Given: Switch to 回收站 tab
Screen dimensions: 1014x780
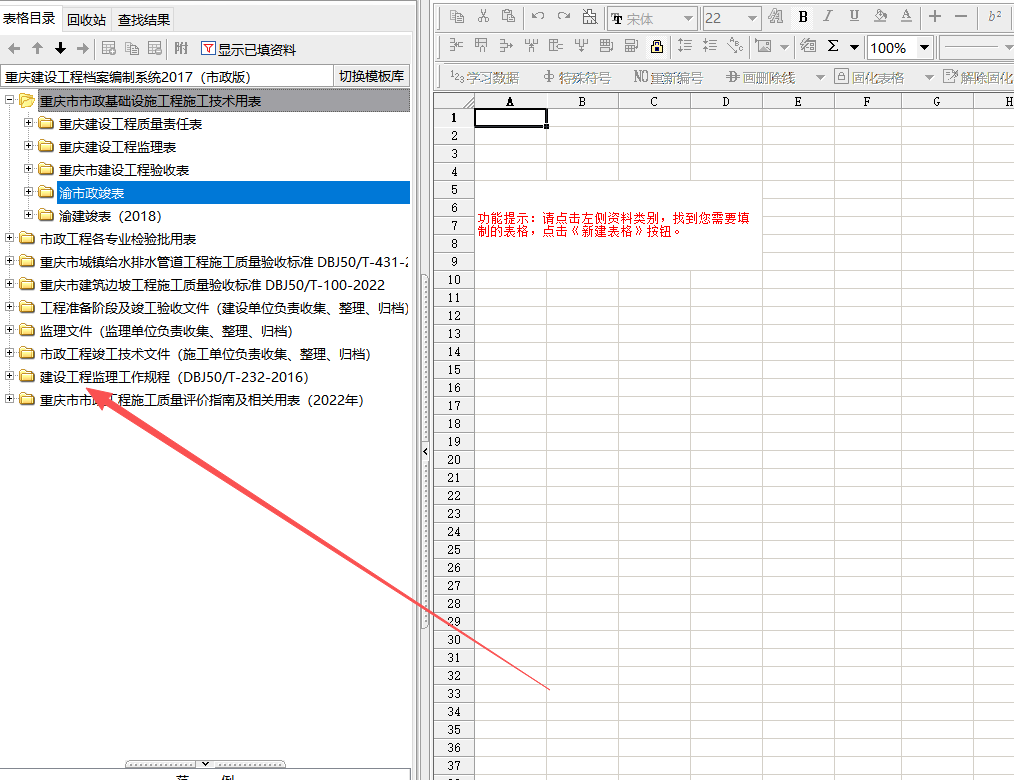Looking at the screenshot, I should [x=87, y=20].
